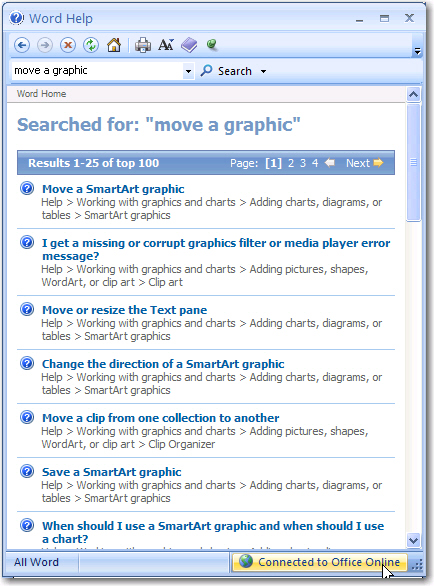Click the Next page link

(x=358, y=163)
